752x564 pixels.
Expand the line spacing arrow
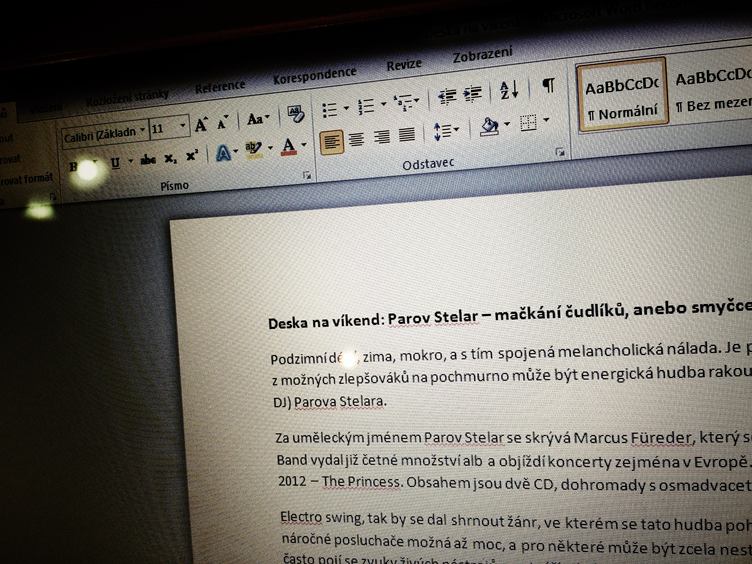pyautogui.click(x=456, y=130)
